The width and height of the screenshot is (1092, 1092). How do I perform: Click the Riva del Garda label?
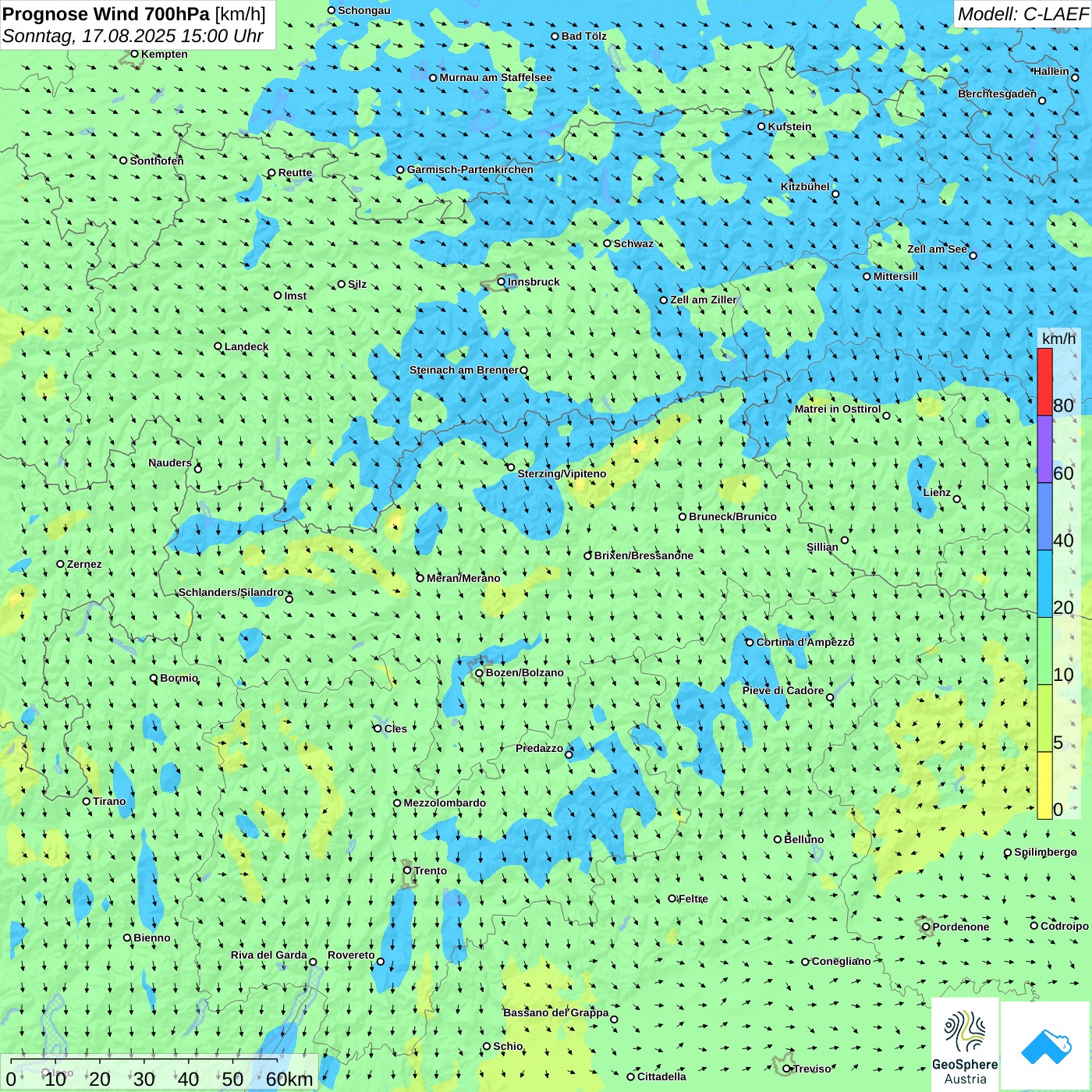tap(269, 955)
